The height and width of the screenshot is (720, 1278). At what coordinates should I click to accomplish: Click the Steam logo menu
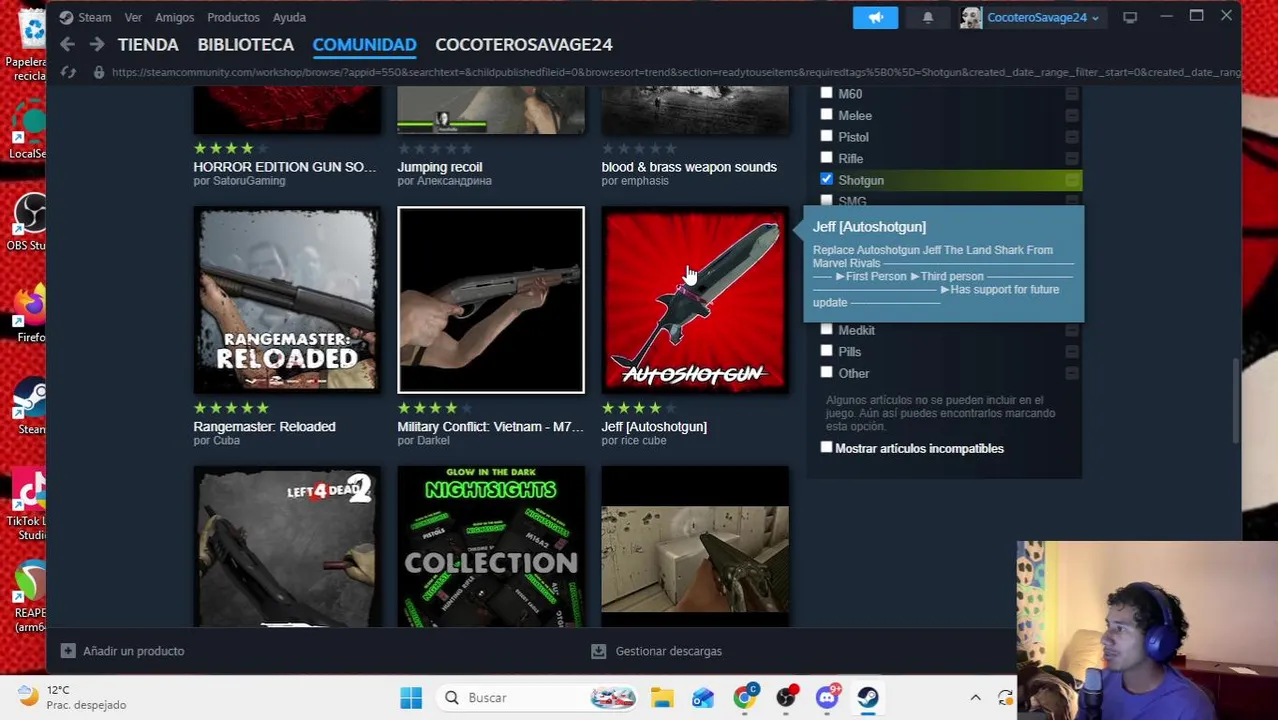click(x=66, y=17)
